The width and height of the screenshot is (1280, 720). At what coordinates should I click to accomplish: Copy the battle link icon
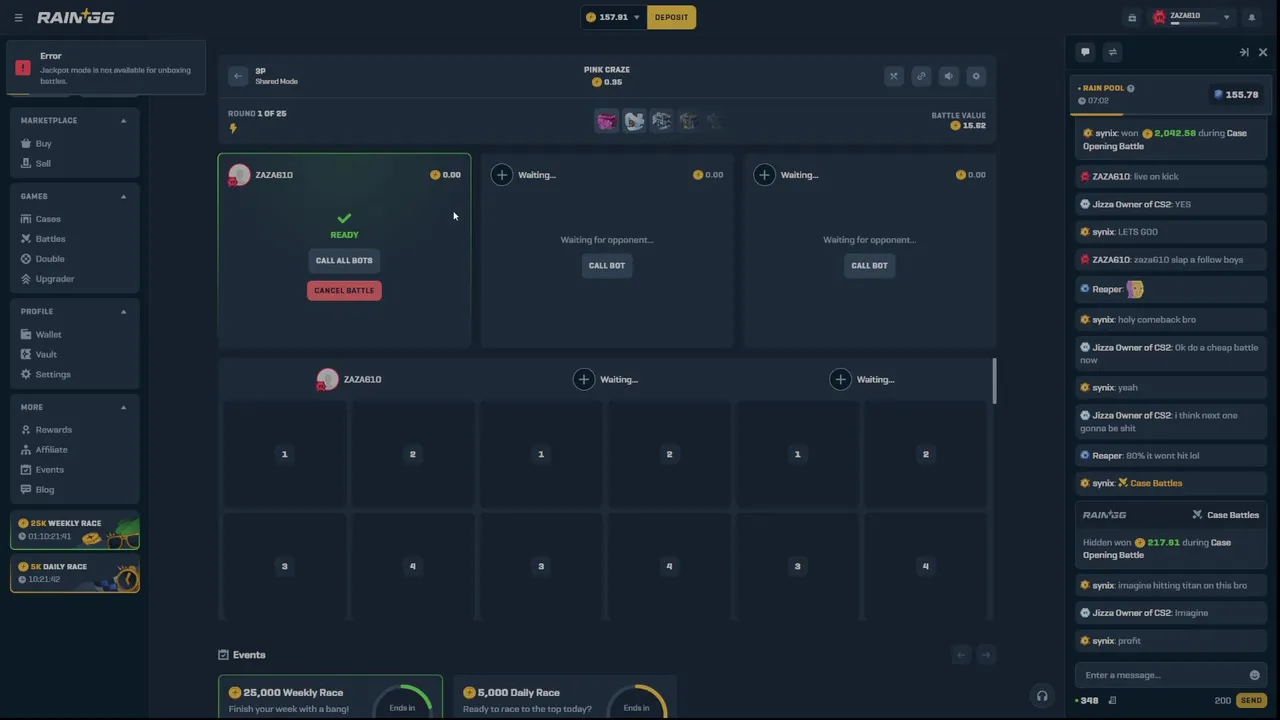click(921, 76)
